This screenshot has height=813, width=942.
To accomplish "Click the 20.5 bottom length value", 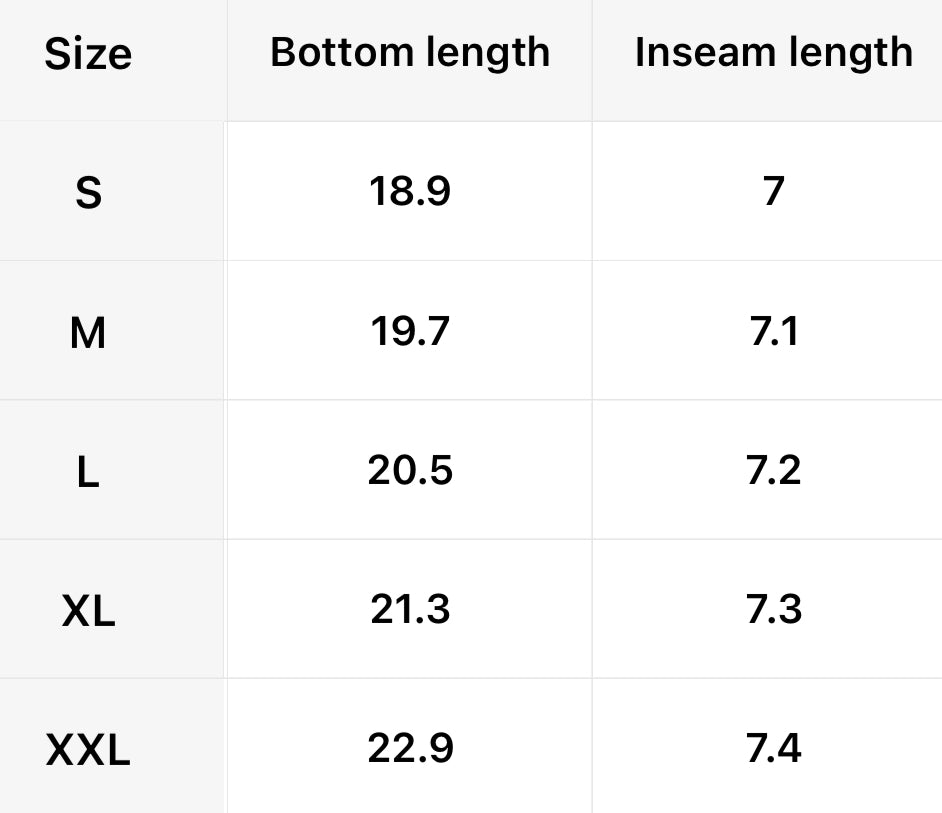I will (410, 469).
